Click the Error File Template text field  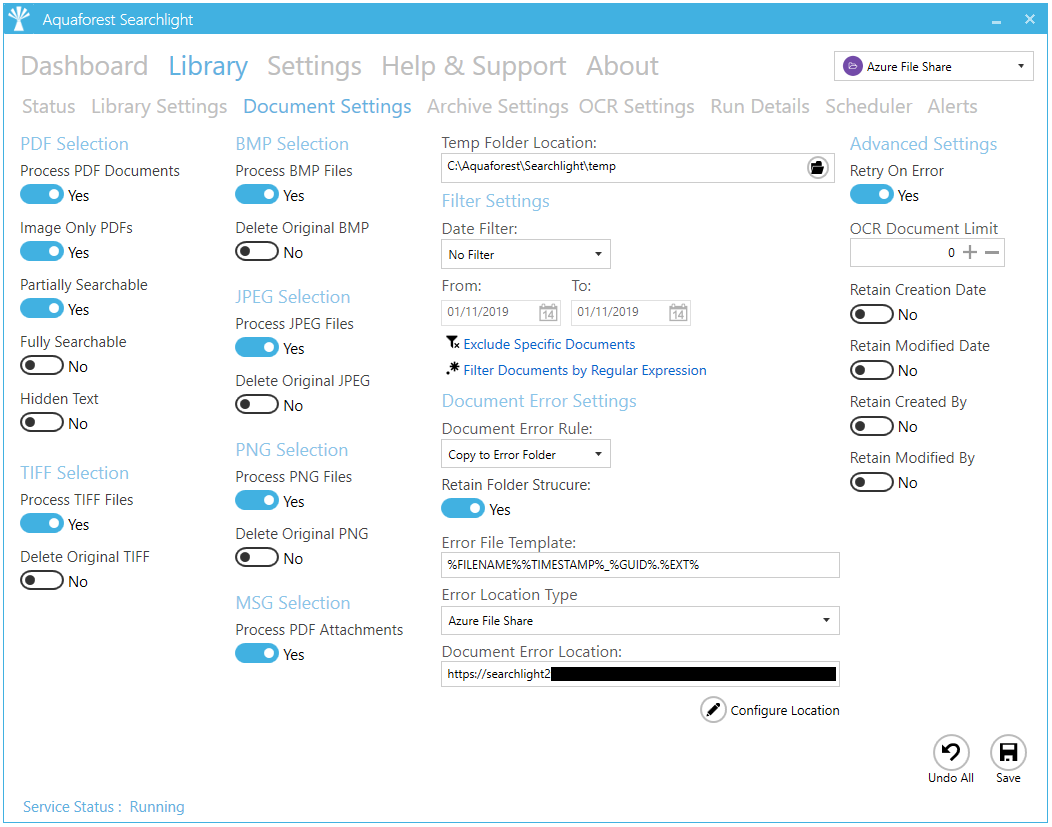click(x=640, y=565)
